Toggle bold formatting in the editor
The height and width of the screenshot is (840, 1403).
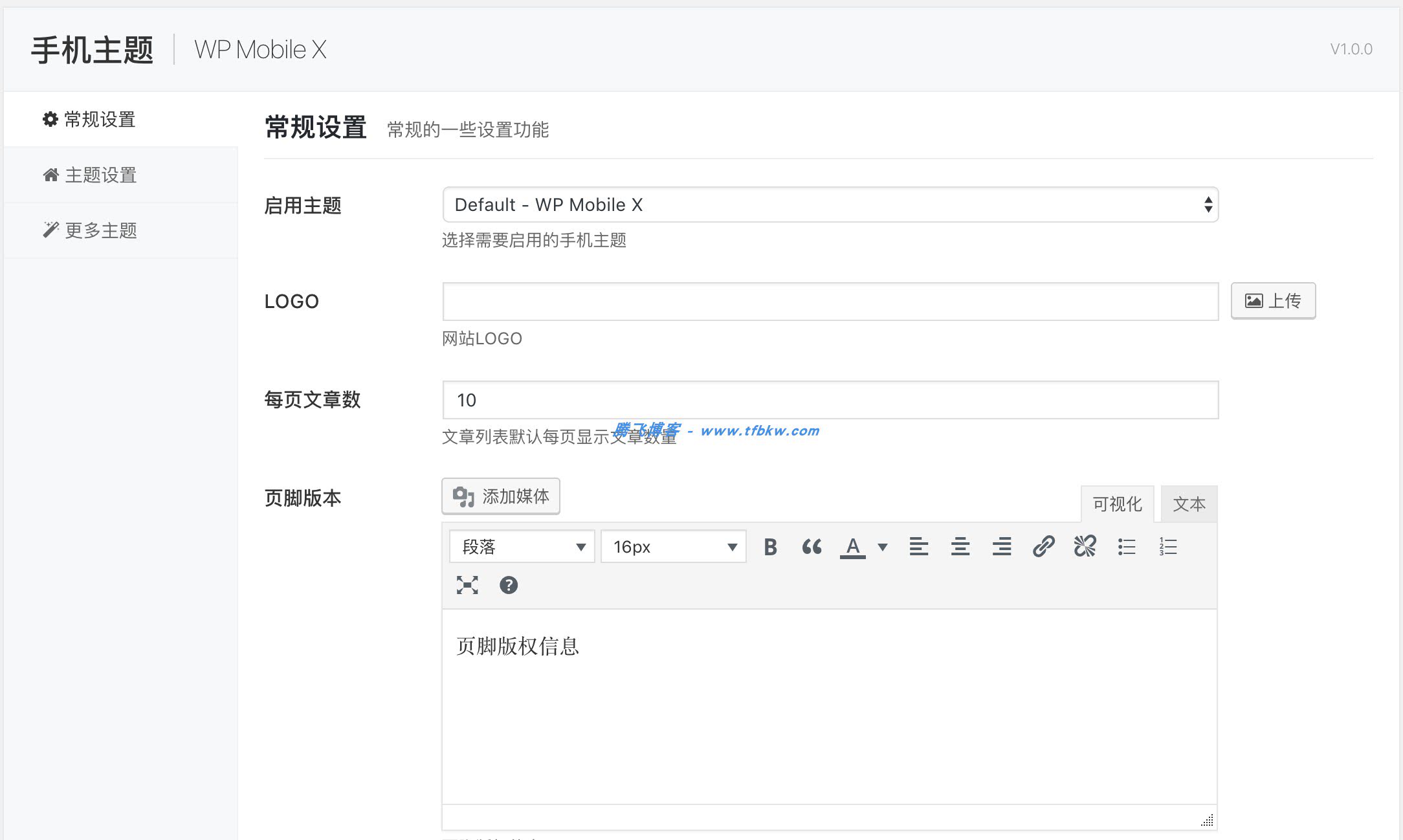coord(770,547)
